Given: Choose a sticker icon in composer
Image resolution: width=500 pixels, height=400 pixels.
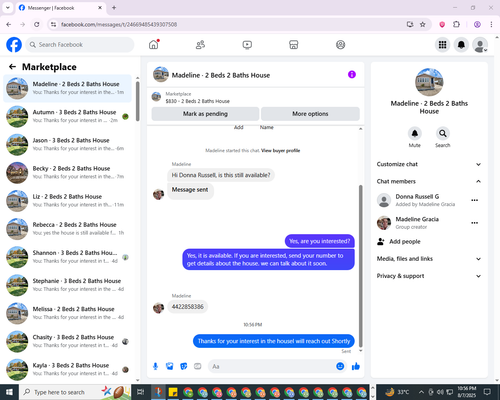Looking at the screenshot, I should 184,366.
